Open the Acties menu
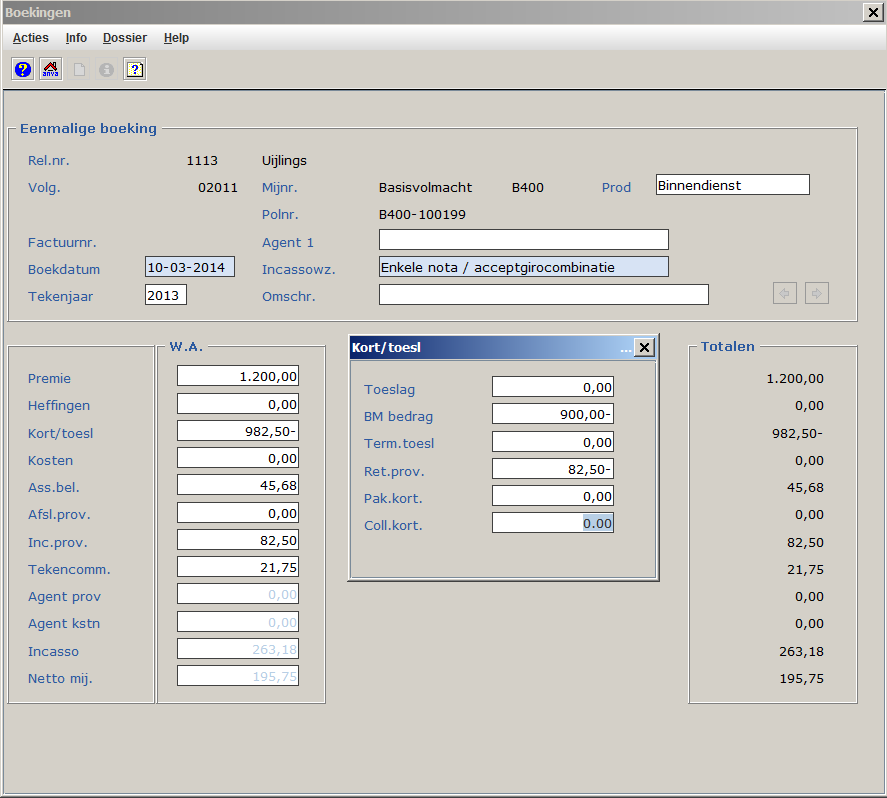Viewport: 887px width, 798px height. (x=30, y=38)
